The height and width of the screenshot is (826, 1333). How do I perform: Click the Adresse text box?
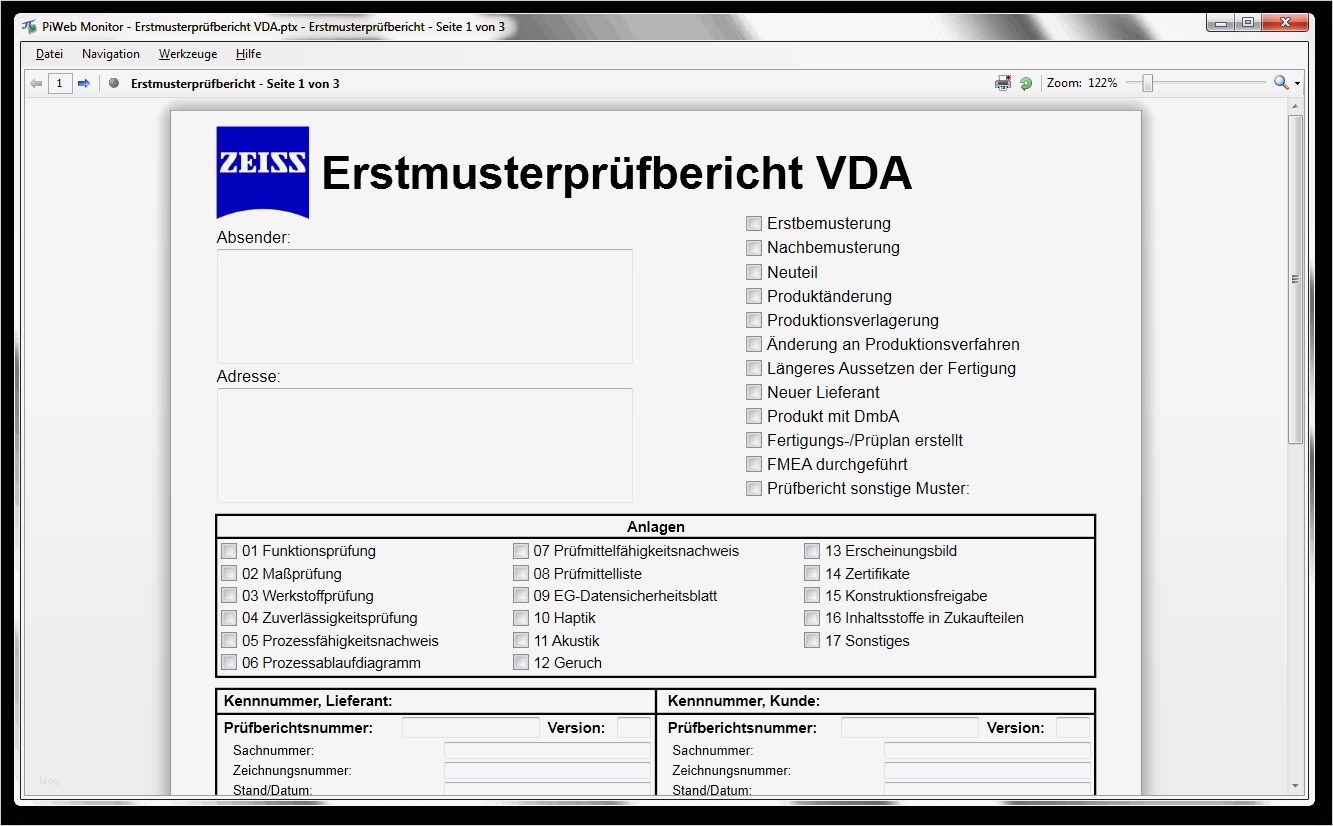(x=425, y=445)
